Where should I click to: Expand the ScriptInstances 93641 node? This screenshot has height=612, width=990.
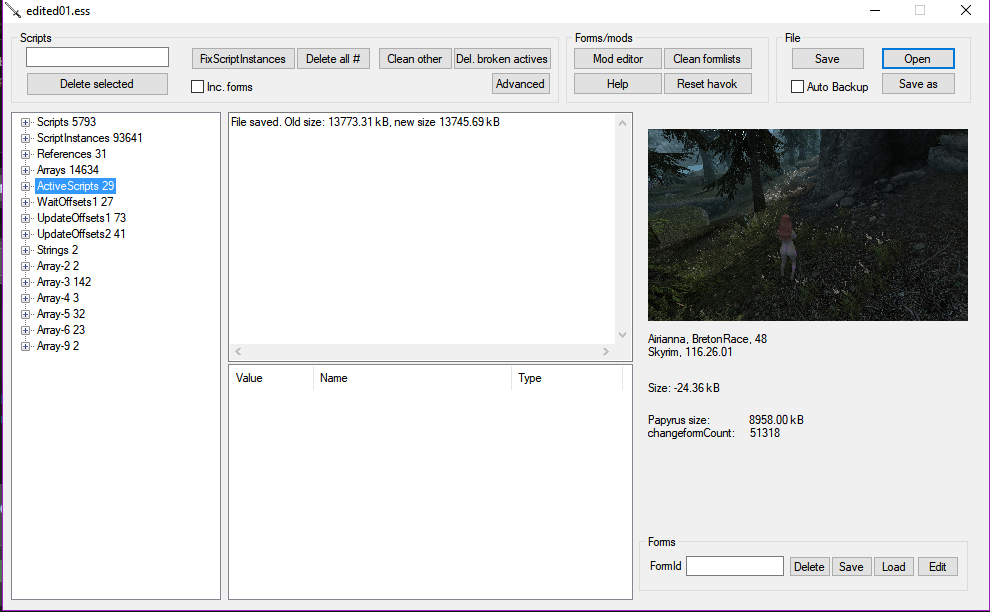coord(25,138)
